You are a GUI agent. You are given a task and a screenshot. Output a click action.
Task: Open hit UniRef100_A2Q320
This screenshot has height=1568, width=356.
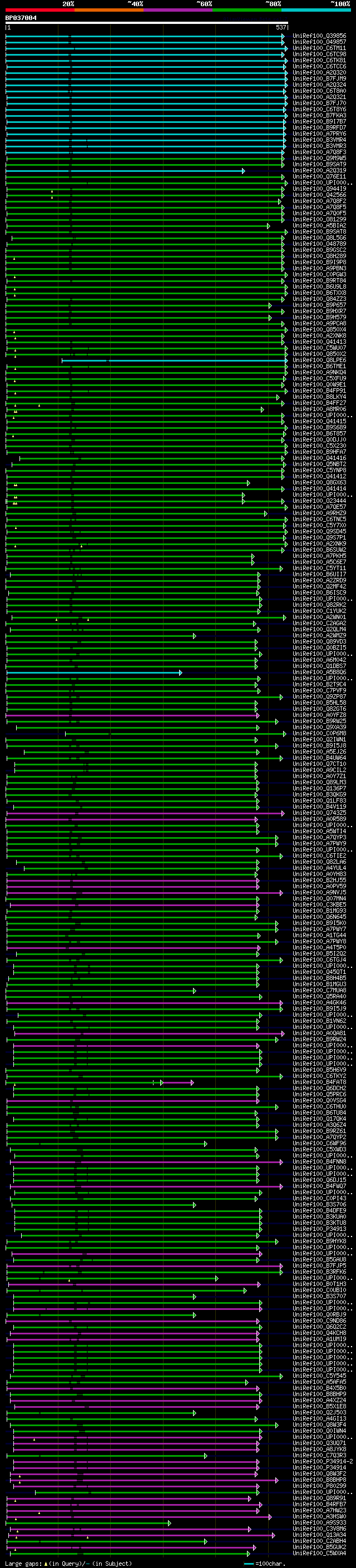319,72
